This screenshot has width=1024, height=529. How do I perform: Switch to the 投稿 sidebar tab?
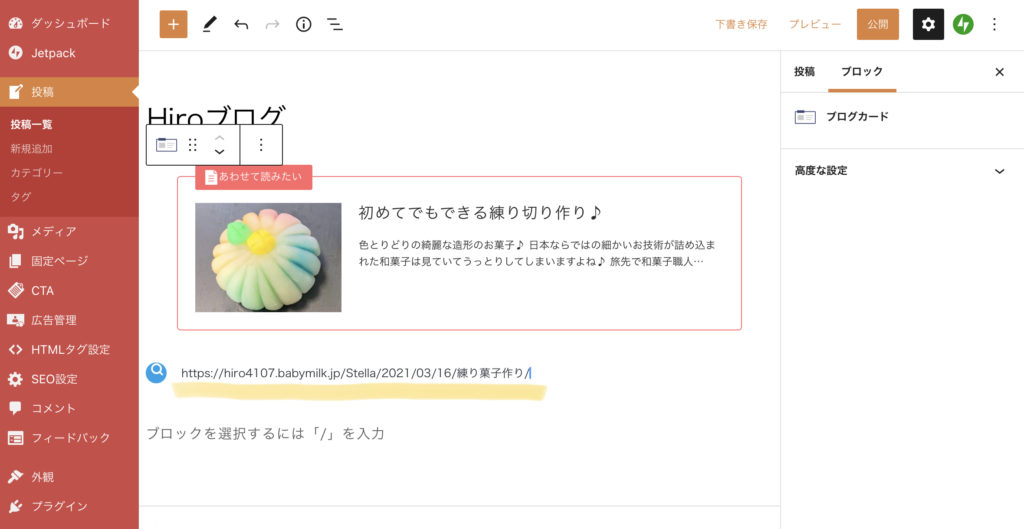(x=804, y=72)
